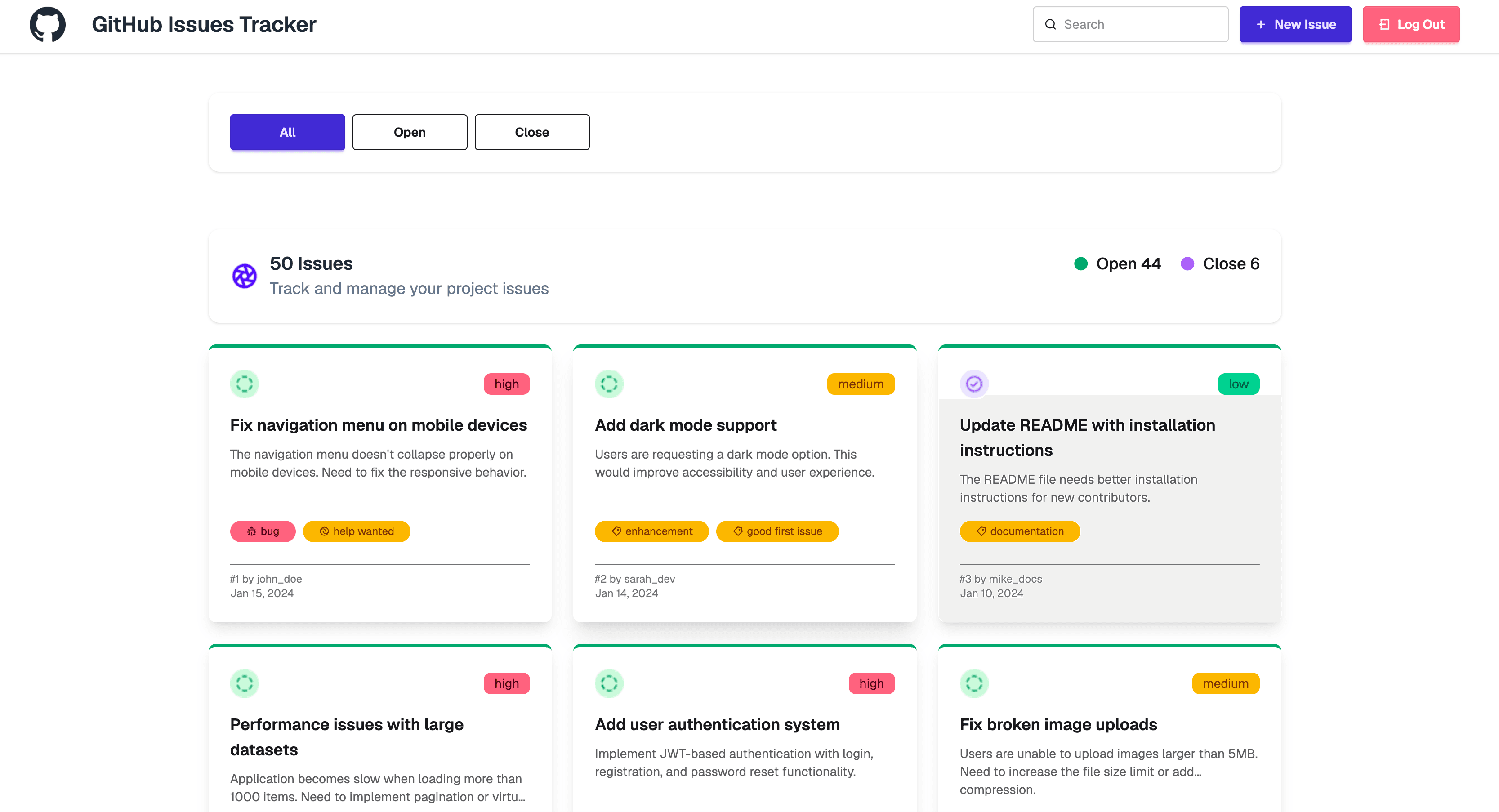Image resolution: width=1499 pixels, height=812 pixels.
Task: Click description about users requesting dark mode
Action: coord(734,464)
